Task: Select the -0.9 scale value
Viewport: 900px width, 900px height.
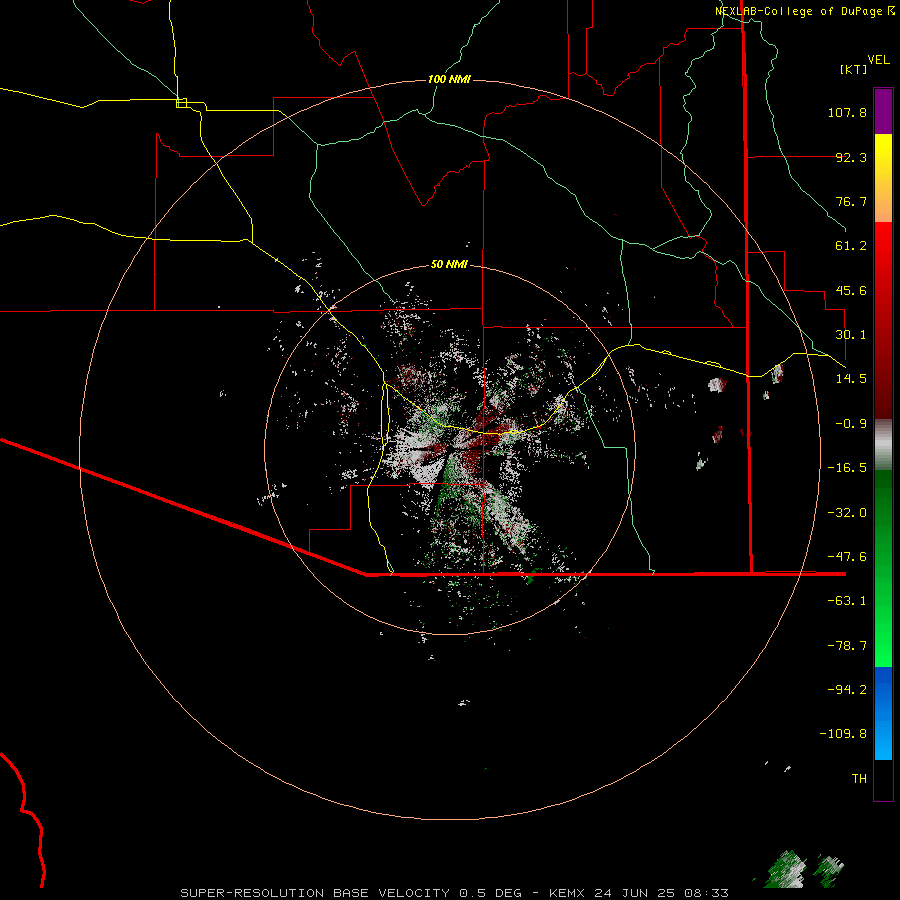Action: (851, 424)
